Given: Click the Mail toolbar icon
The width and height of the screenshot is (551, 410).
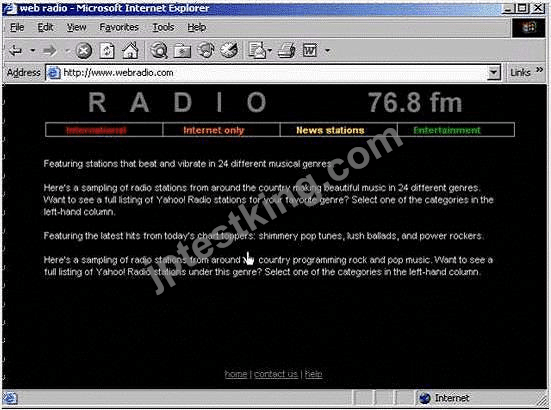Looking at the screenshot, I should (258, 50).
